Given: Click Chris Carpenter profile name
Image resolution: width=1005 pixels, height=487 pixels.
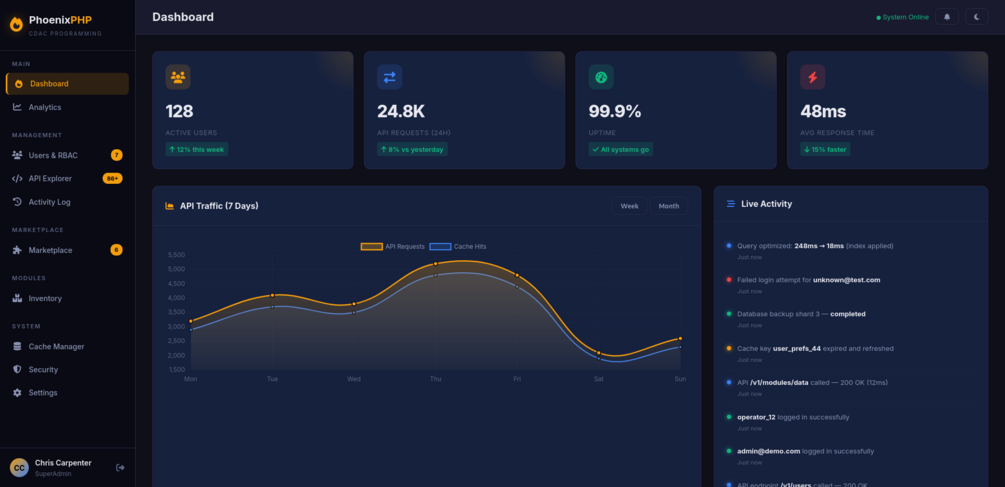Looking at the screenshot, I should [63, 463].
